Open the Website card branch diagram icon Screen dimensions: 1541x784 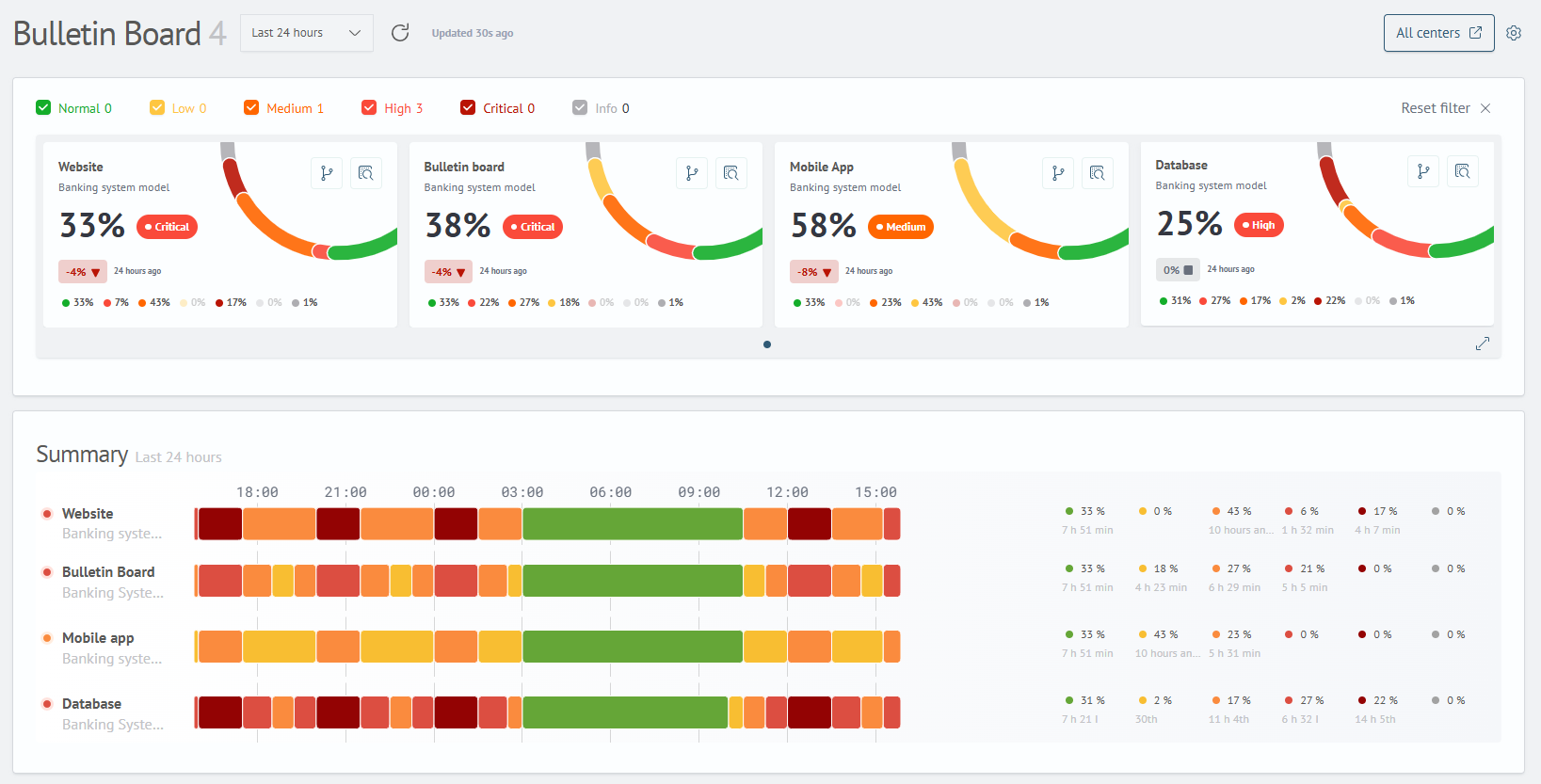327,173
